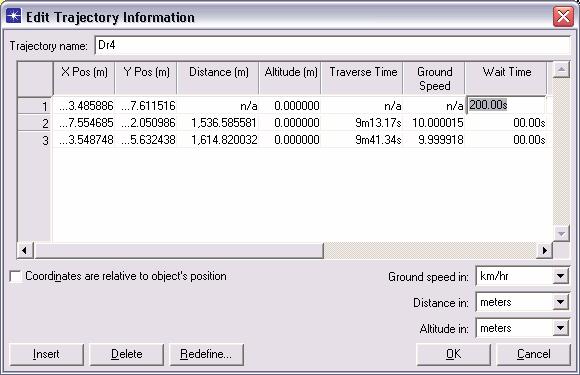The width and height of the screenshot is (580, 375).
Task: Click the Y Pos cell ...2.050986
Action: tap(146, 123)
